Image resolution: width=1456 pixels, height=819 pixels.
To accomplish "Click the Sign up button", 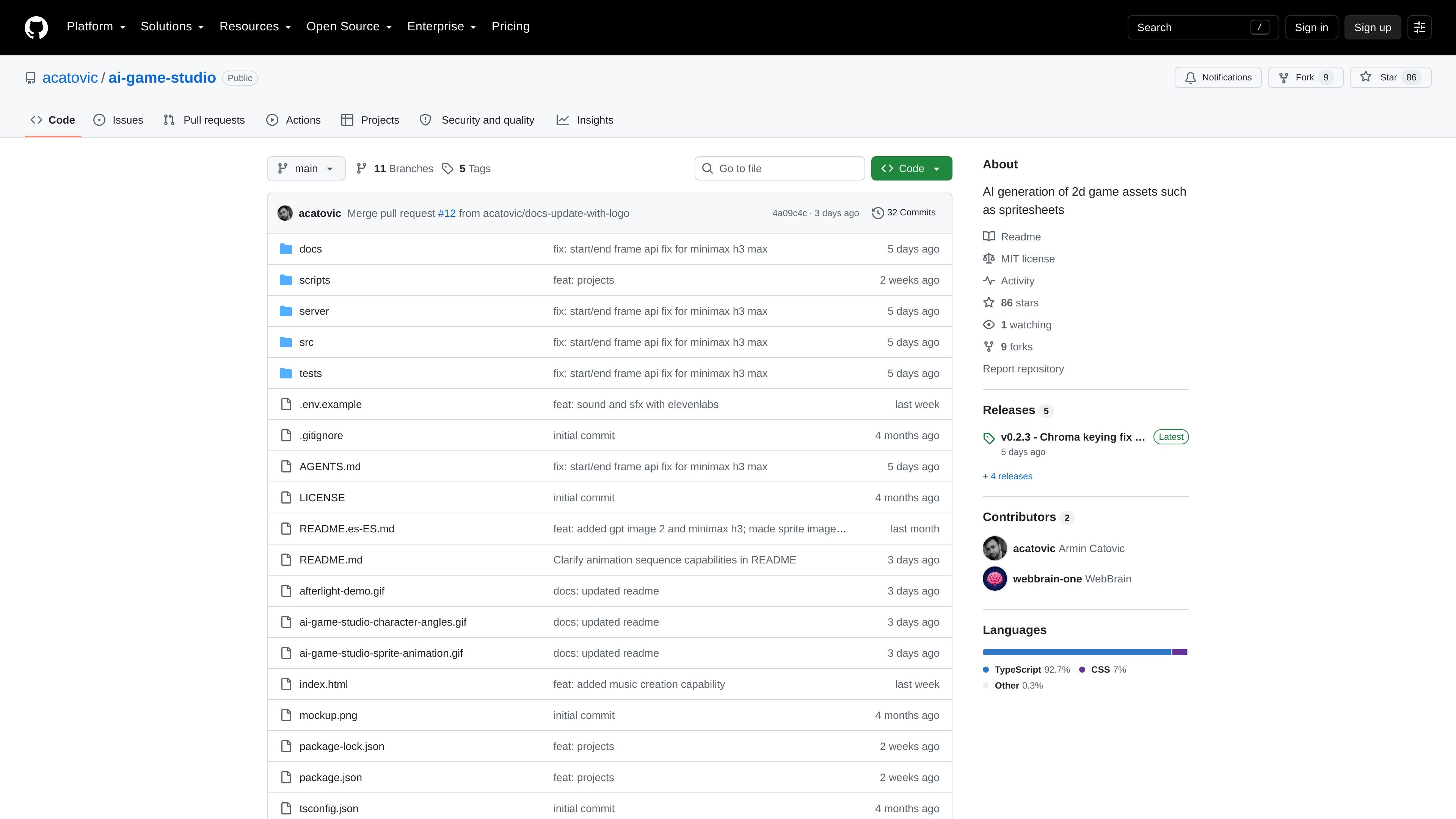I will point(1372,27).
